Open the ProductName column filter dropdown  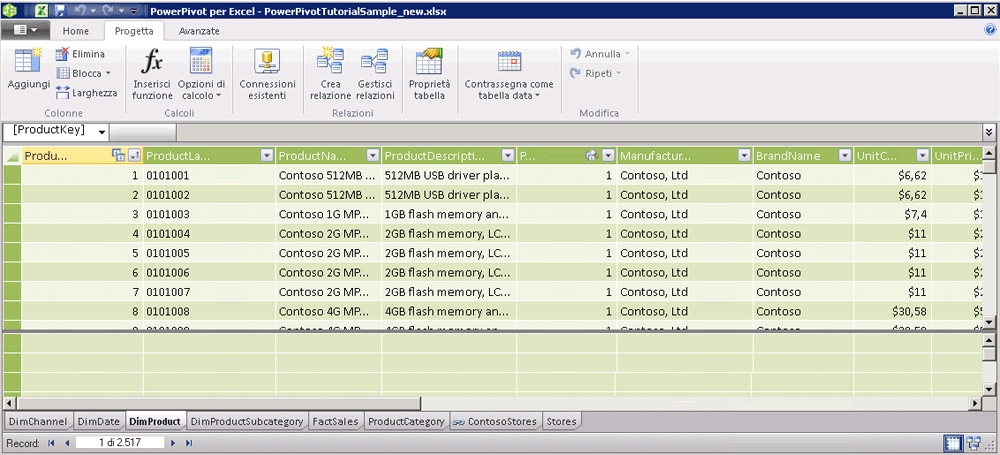(x=372, y=155)
